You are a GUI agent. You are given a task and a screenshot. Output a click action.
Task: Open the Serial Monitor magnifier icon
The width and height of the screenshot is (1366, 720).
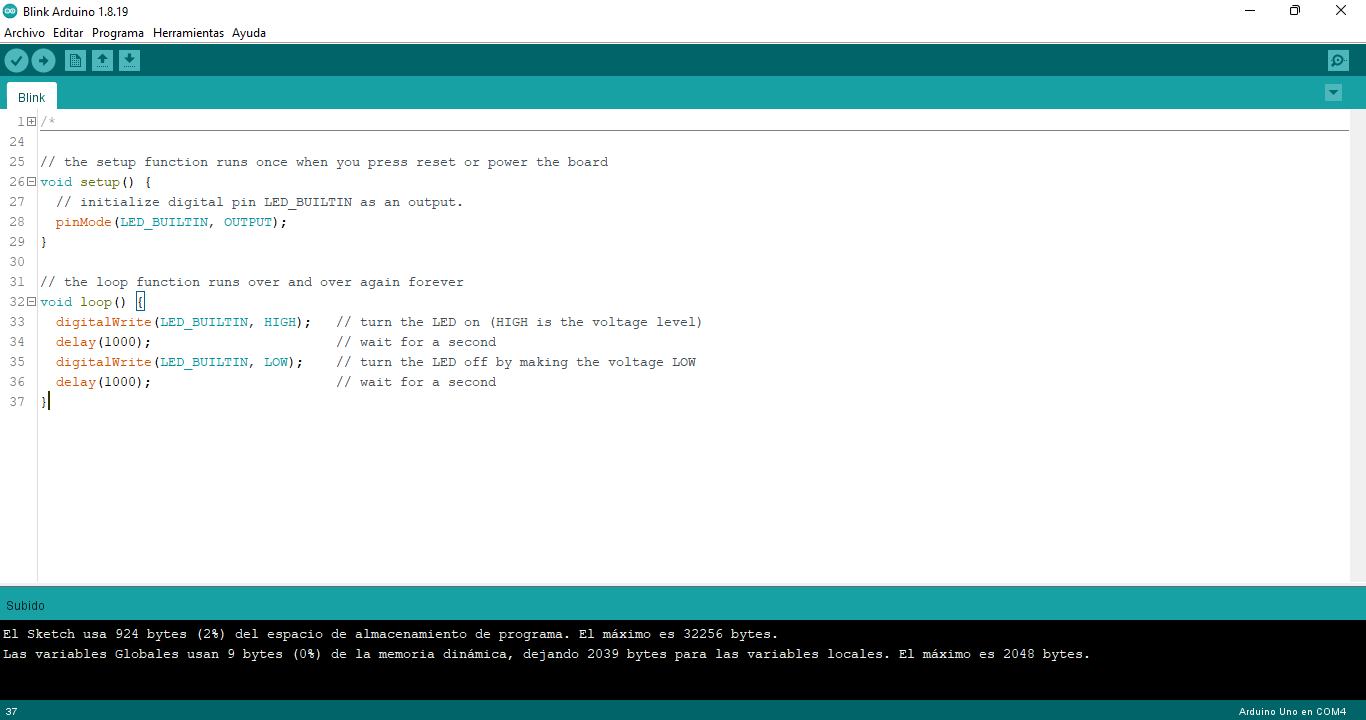(x=1338, y=61)
